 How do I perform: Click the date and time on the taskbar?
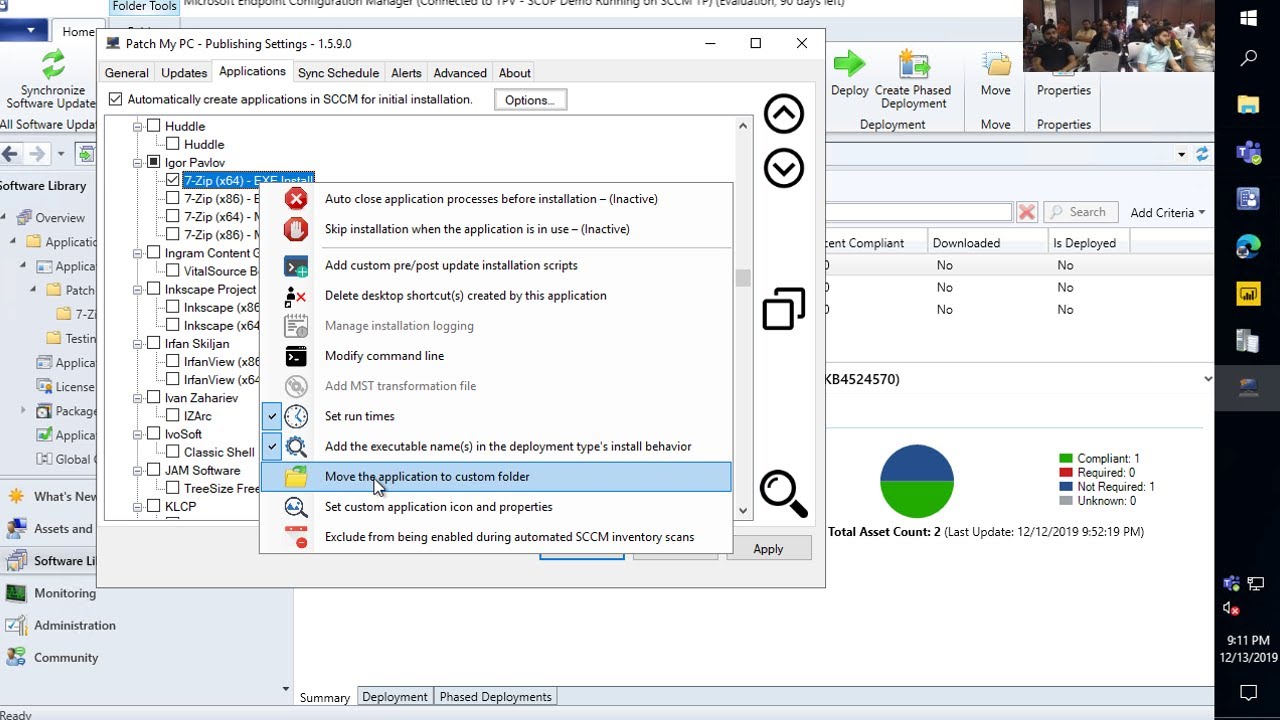(1248, 649)
